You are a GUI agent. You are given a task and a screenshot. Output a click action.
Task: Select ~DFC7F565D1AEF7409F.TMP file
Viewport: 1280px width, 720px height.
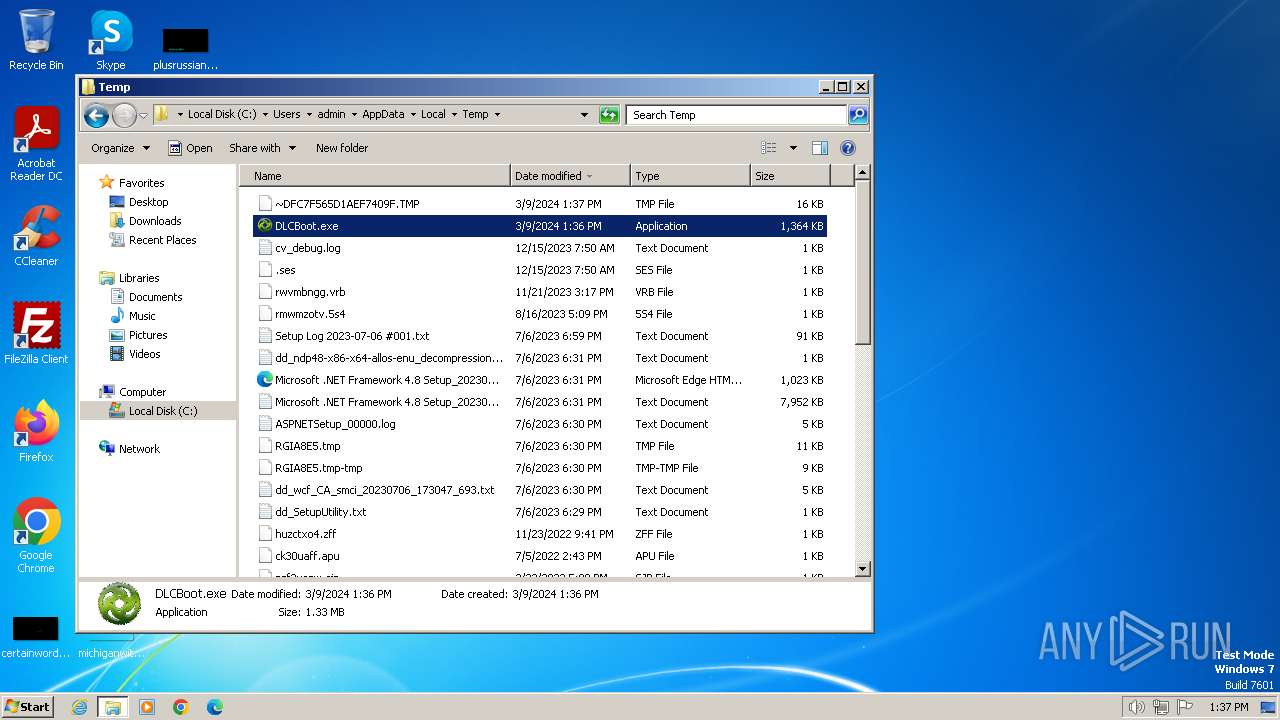[540, 204]
